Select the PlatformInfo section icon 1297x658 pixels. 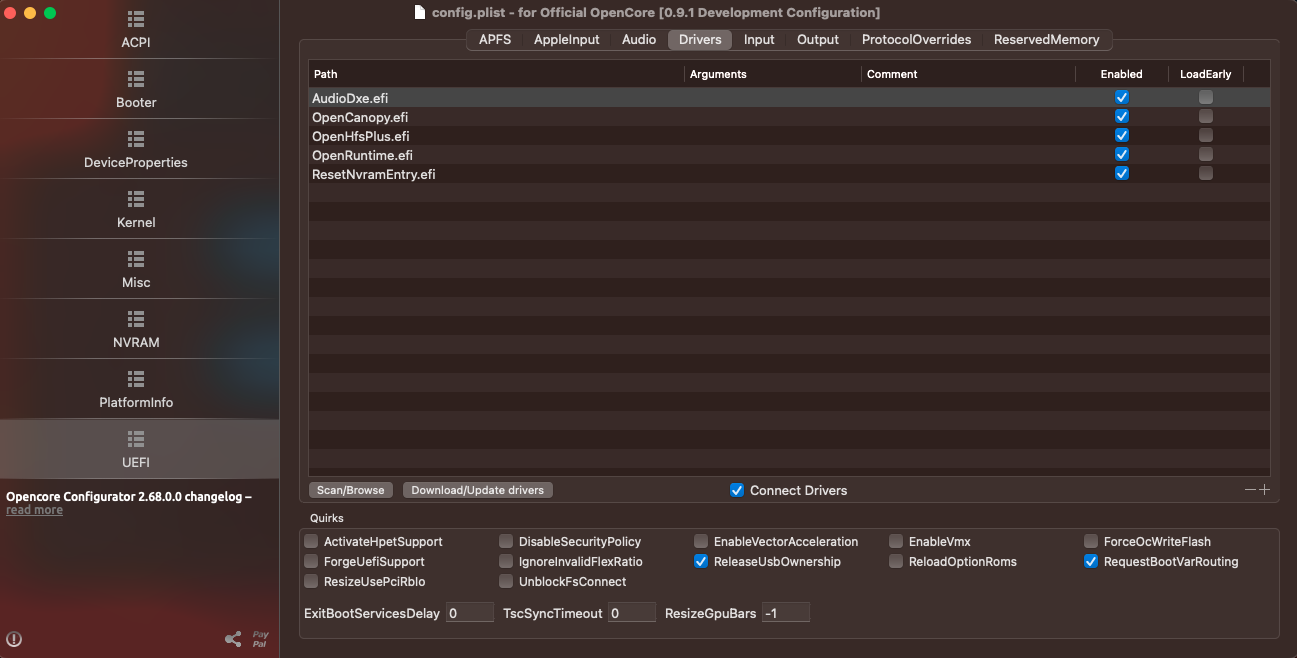tap(136, 378)
